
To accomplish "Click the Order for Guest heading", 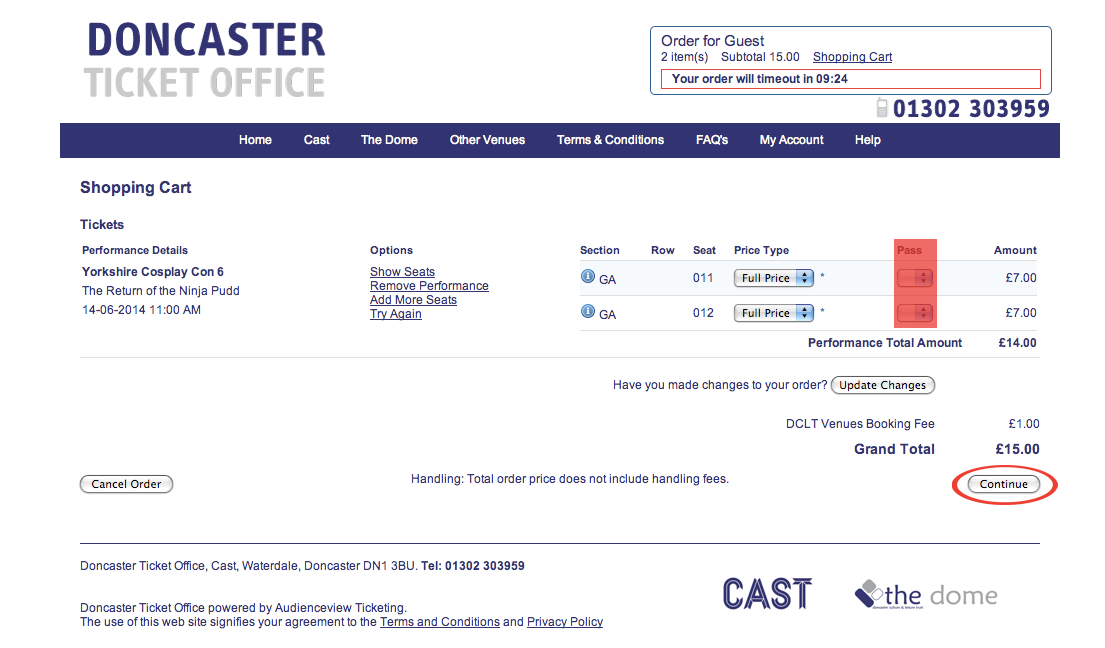I will point(712,41).
